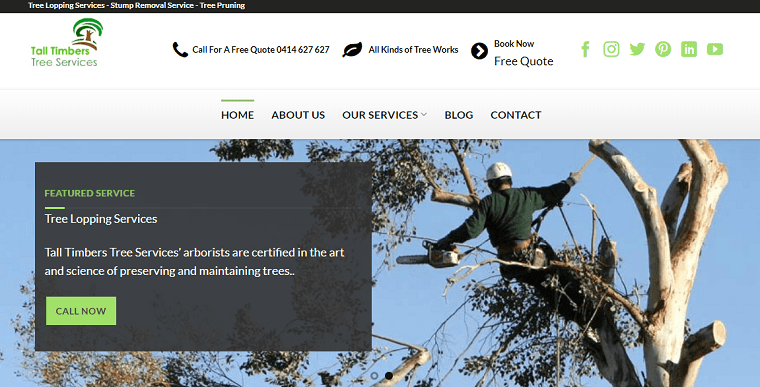Image resolution: width=760 pixels, height=387 pixels.
Task: Open the Home menu item
Action: pos(238,115)
